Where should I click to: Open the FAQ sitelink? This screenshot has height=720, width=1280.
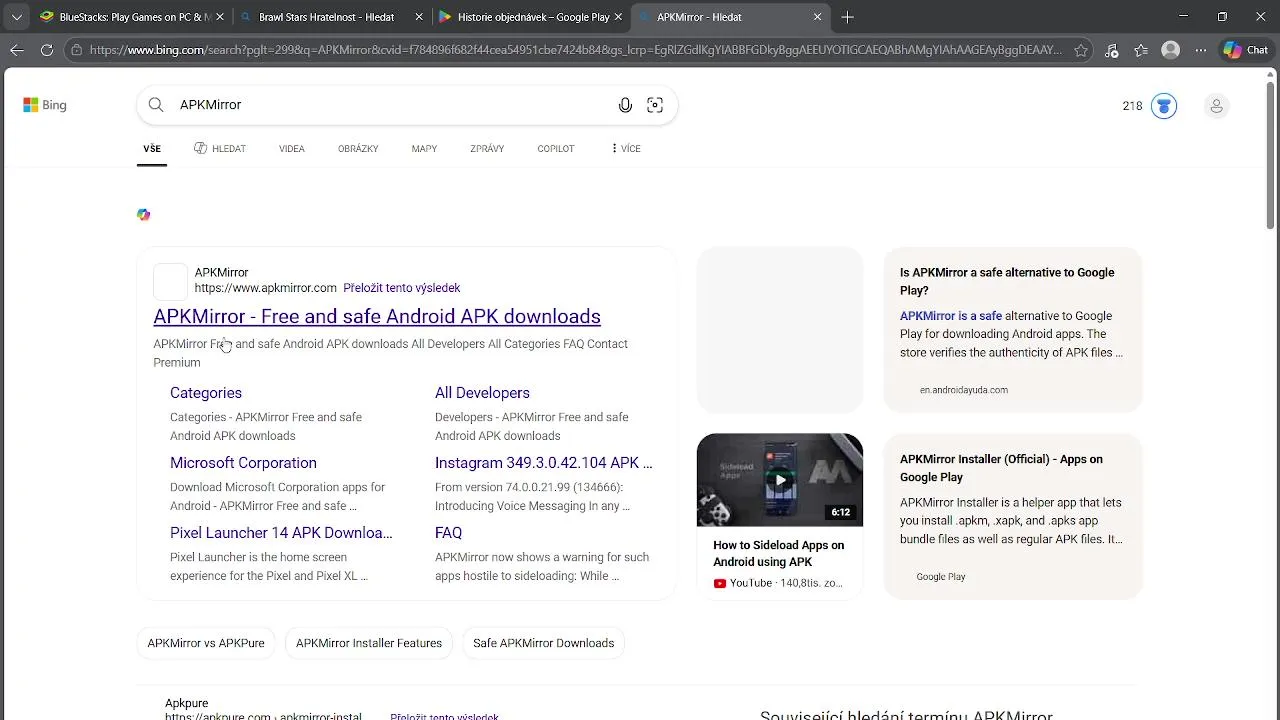(x=448, y=533)
